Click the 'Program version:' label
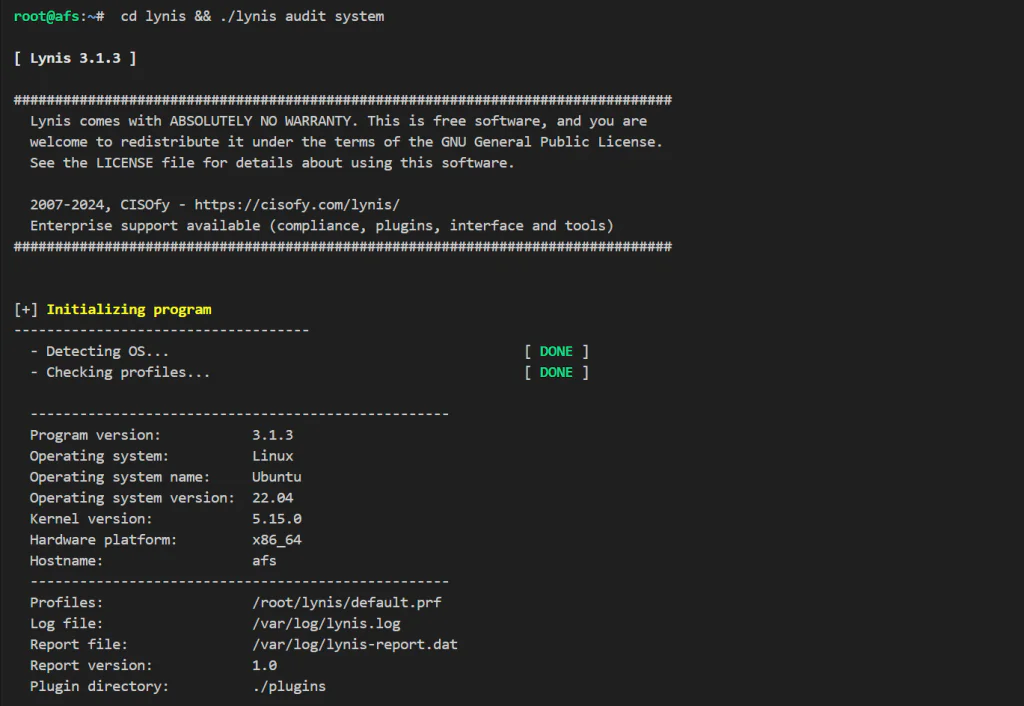Screen dimensions: 1024x706 click(x=95, y=435)
